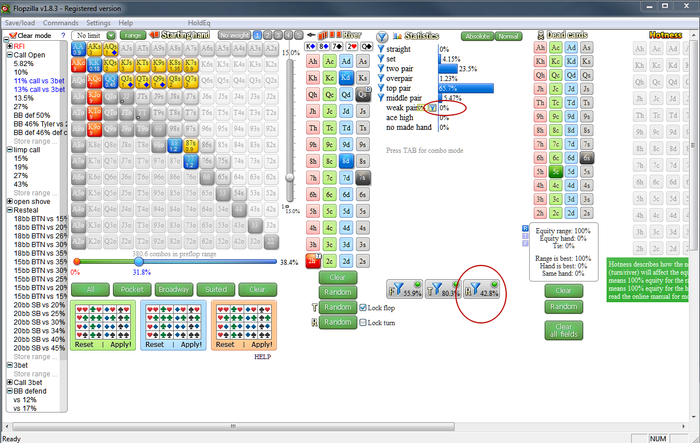Click the River street cards icon
This screenshot has width=700, height=443.
click(329, 35)
